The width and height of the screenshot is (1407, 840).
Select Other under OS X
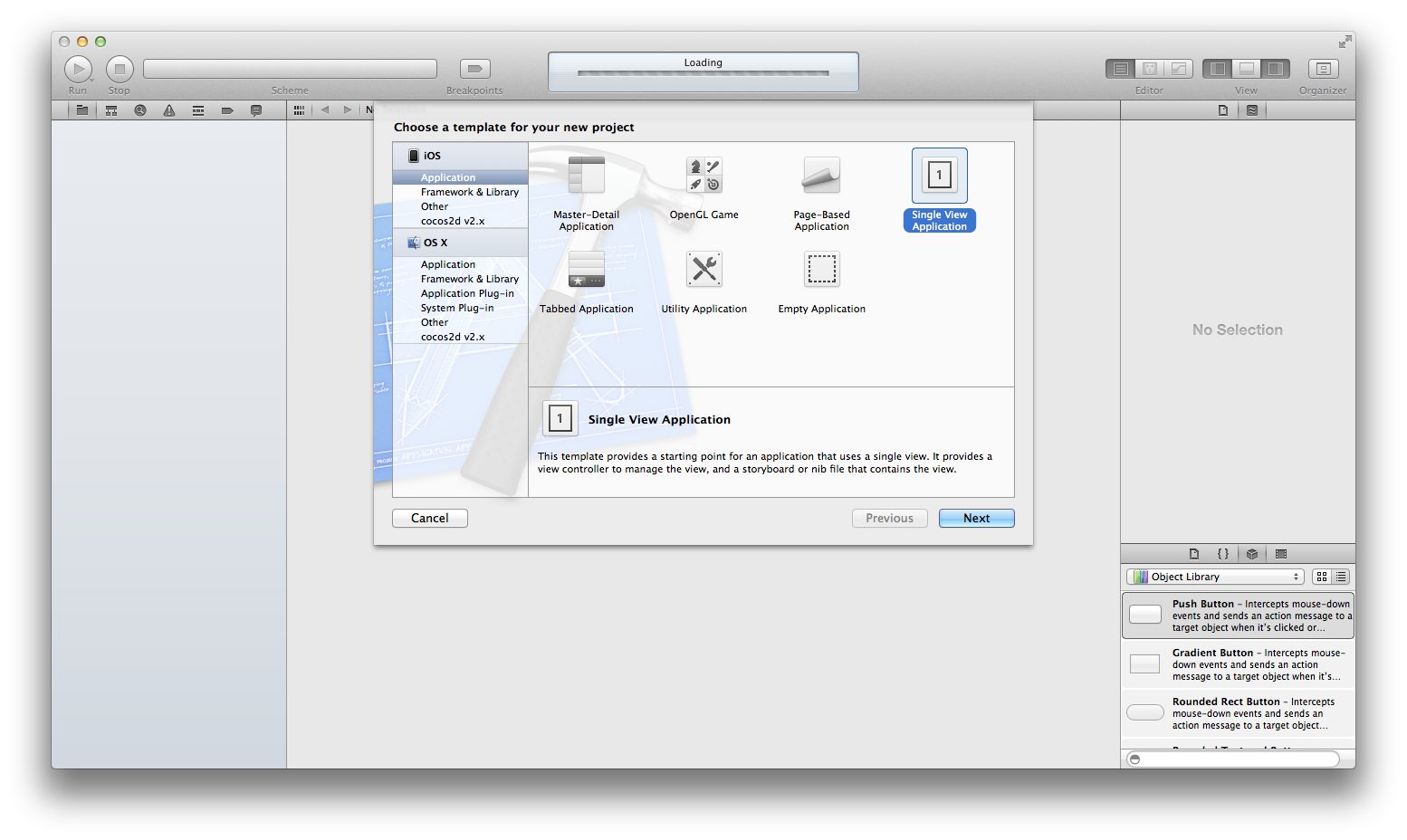tap(460, 322)
